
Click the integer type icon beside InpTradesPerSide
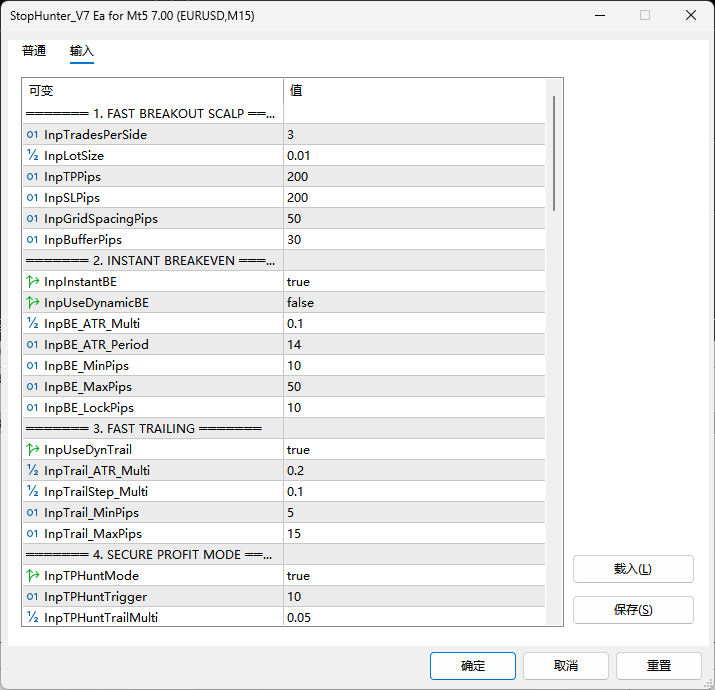click(x=33, y=135)
